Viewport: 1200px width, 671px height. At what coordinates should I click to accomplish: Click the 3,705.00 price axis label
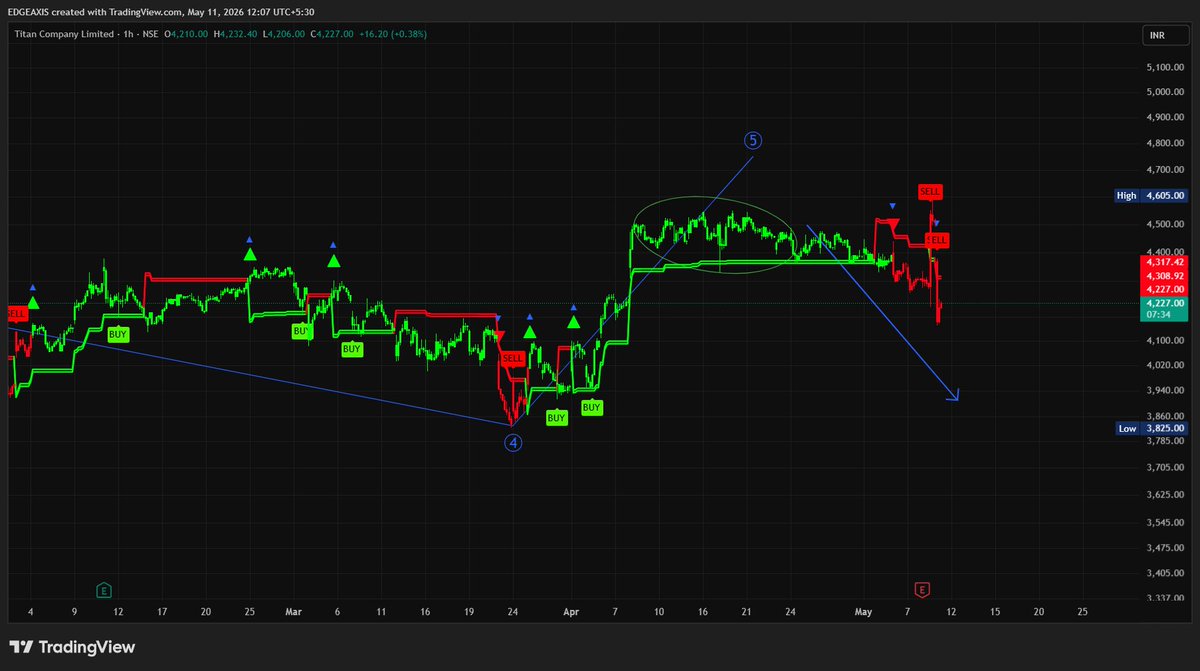1165,467
